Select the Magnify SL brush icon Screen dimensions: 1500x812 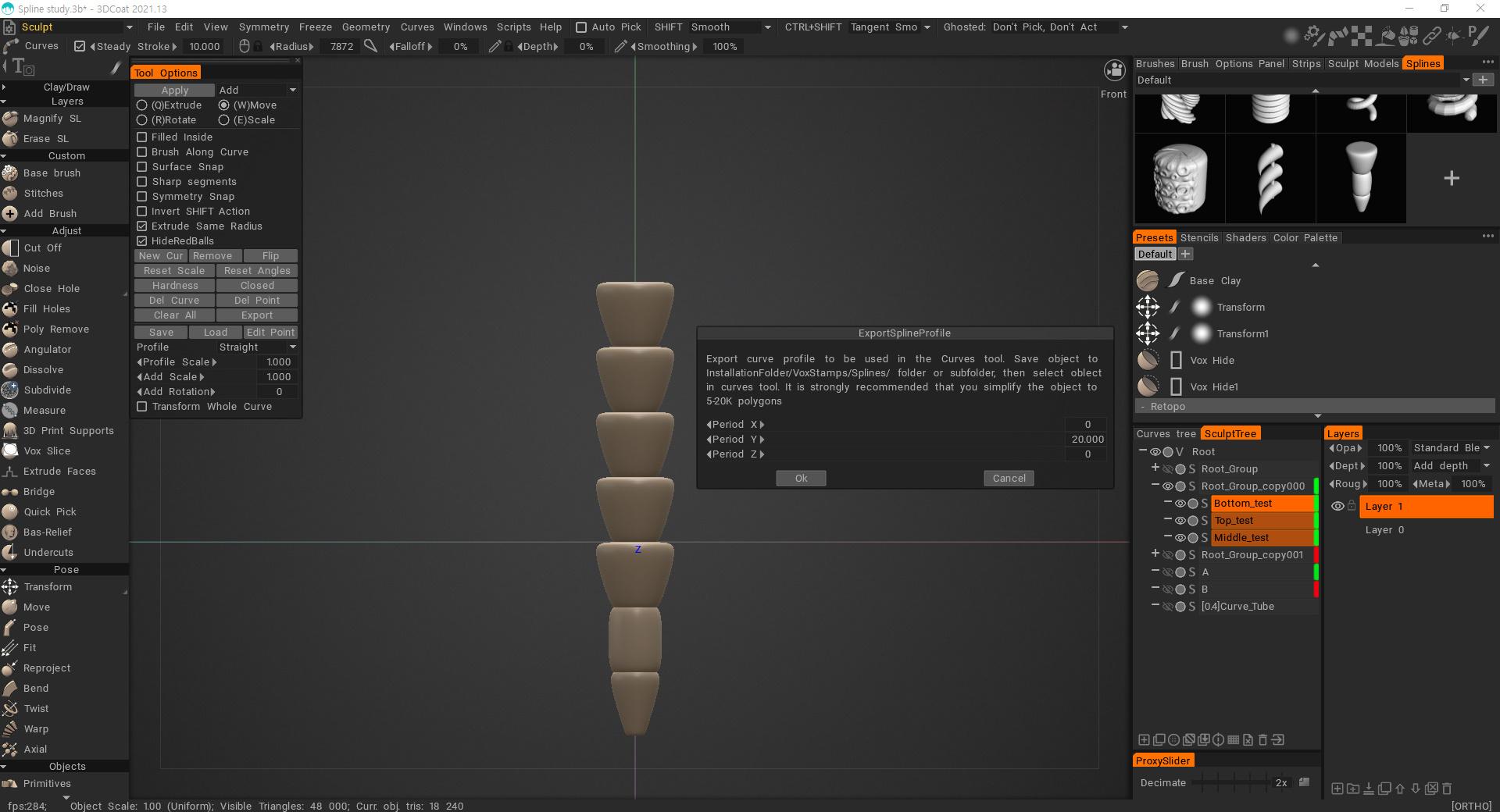[10, 119]
